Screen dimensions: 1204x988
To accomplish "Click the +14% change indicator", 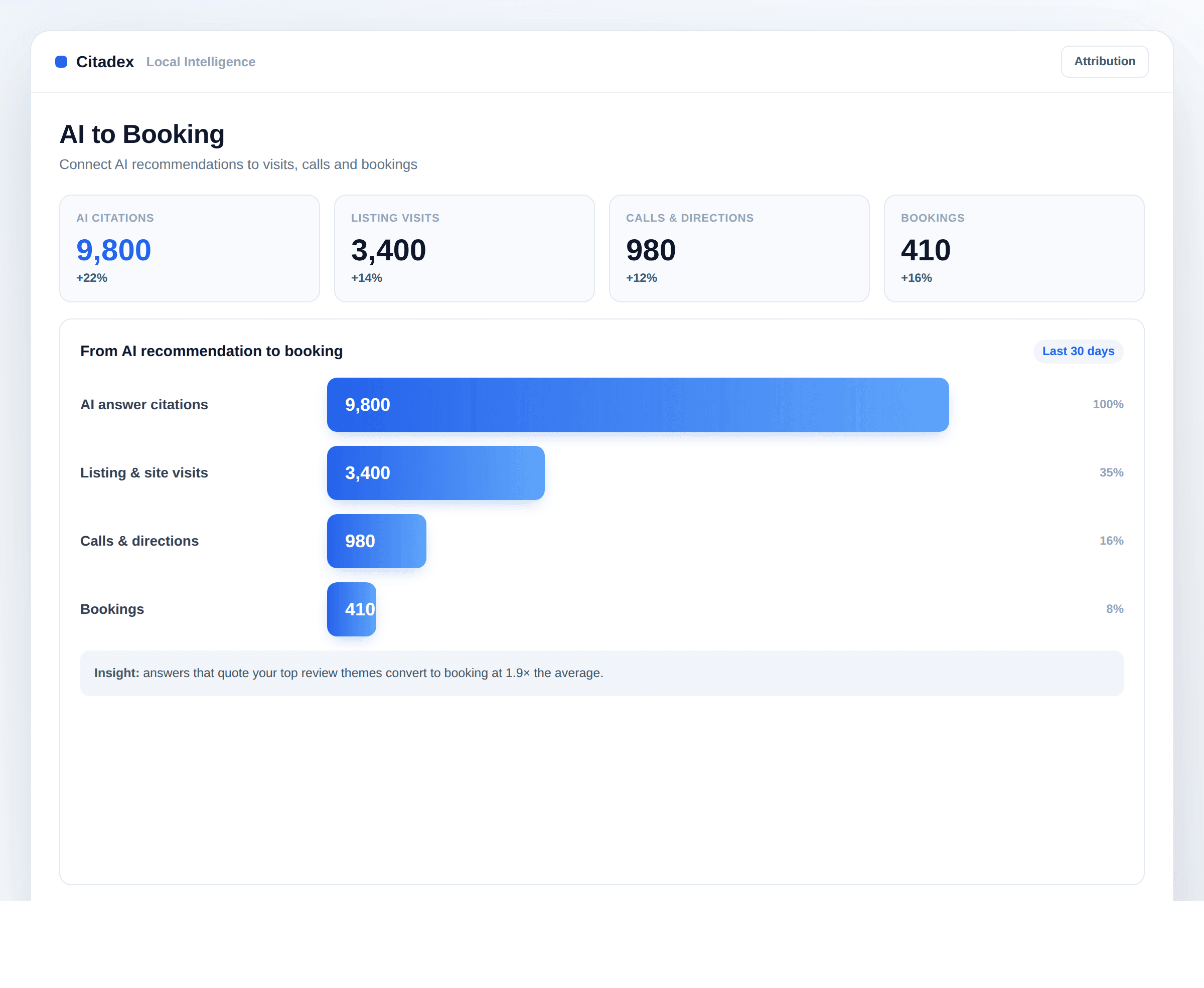I will coord(367,278).
